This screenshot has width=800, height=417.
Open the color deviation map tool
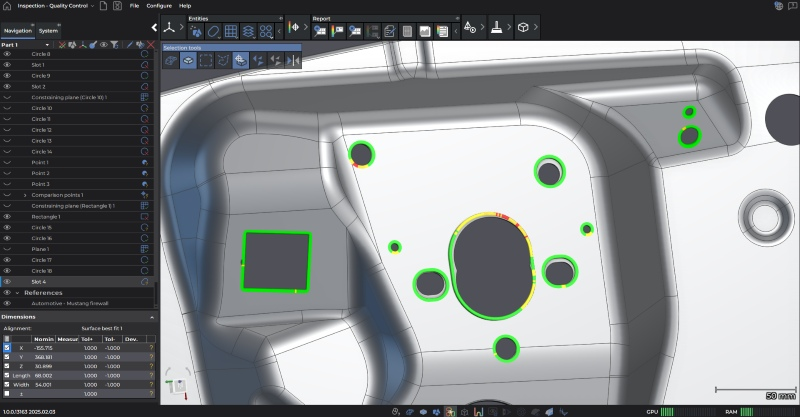(x=294, y=30)
